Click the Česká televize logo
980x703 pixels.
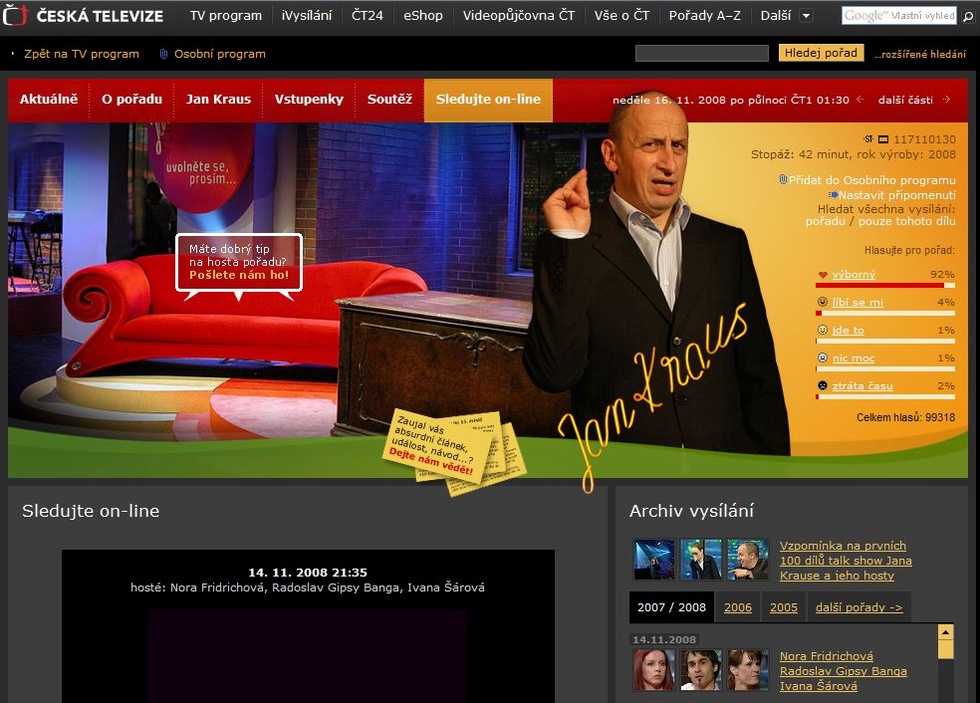(84, 15)
